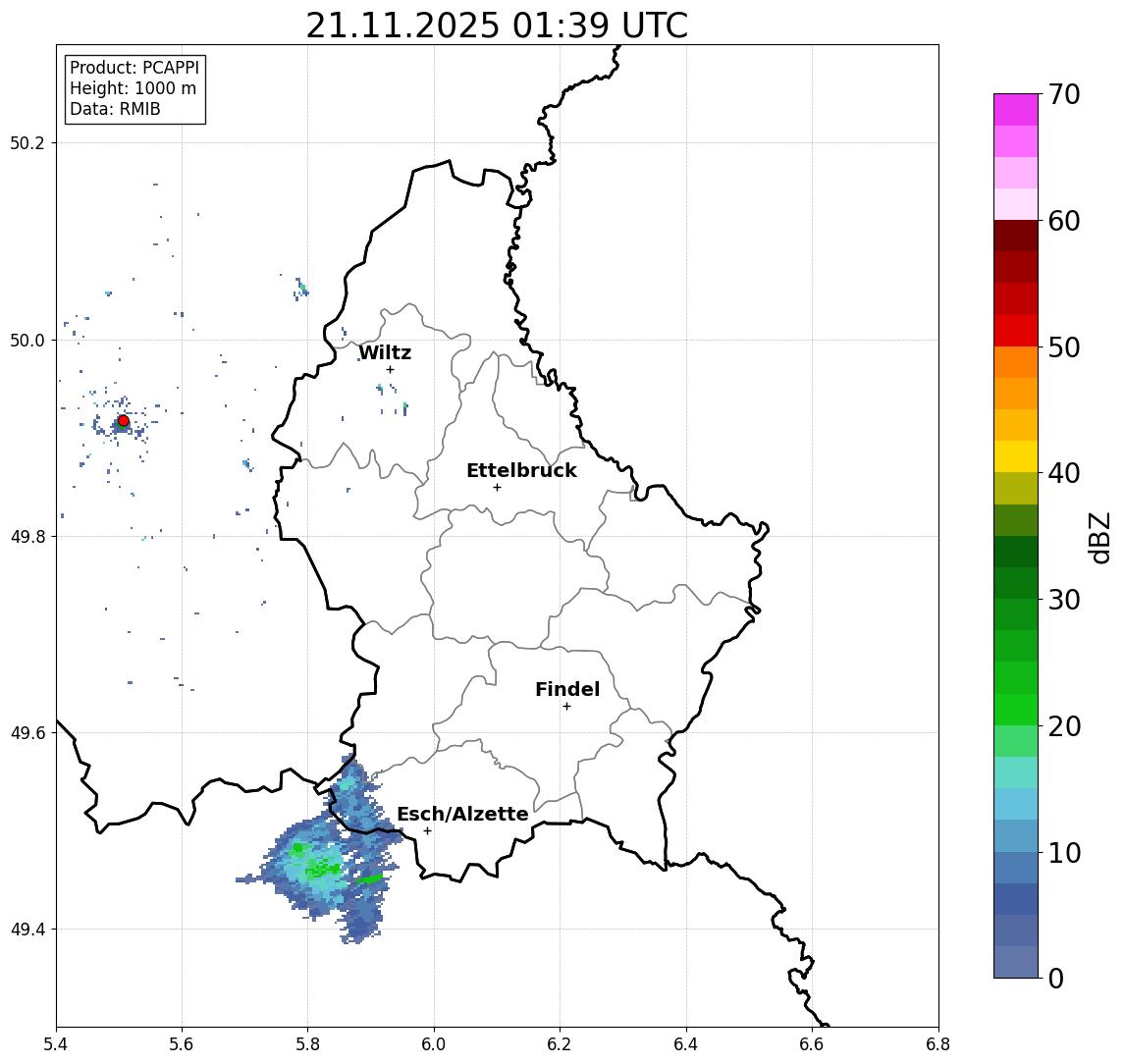Click the plus marker below Ettelbruck
Image resolution: width=1124 pixels, height=1064 pixels.
(497, 488)
